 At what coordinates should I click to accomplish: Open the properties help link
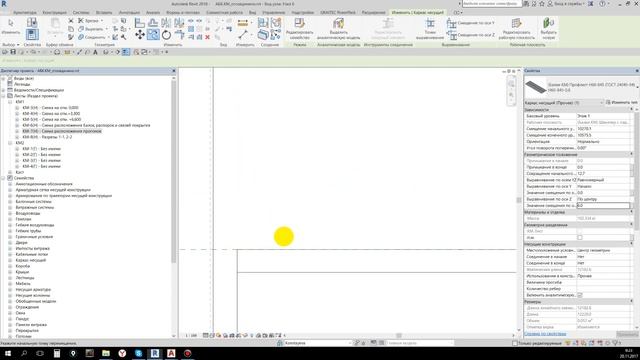545,334
